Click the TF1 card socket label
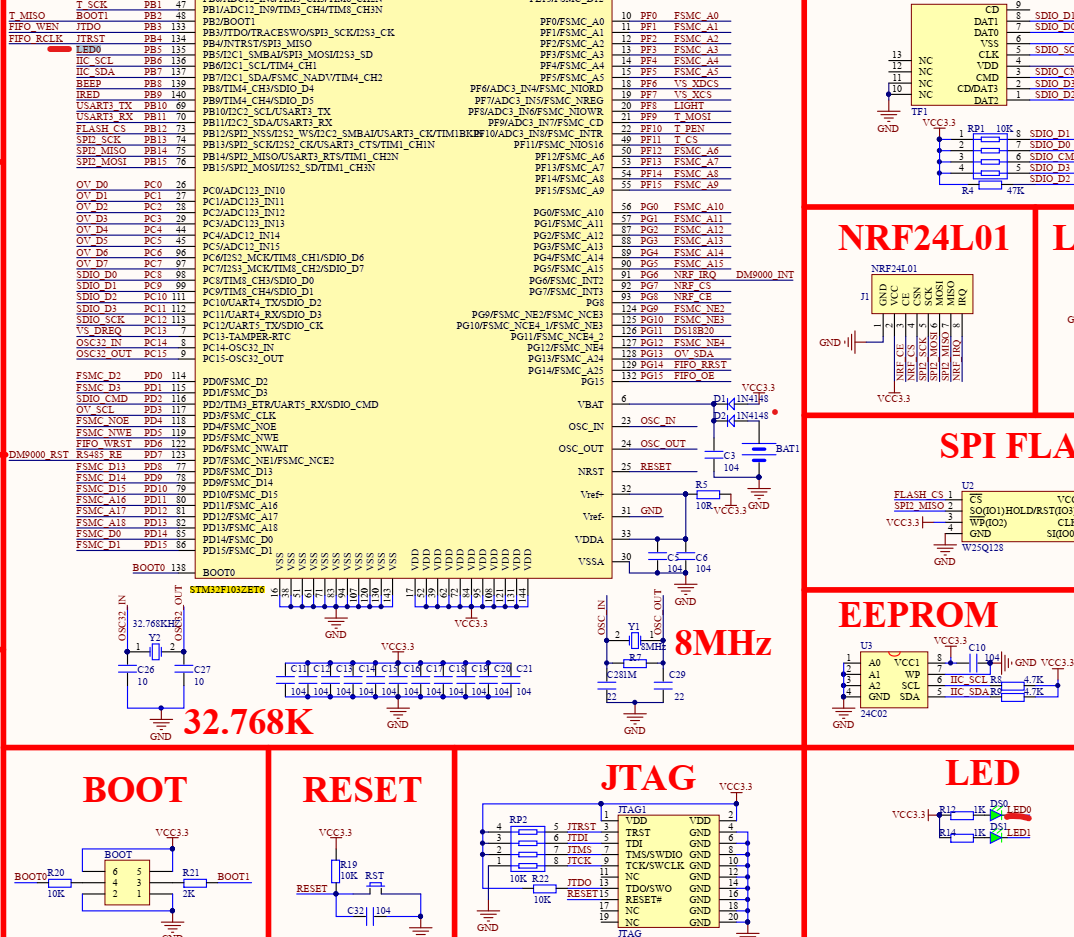Screen dimensions: 1074x937 (x=919, y=111)
